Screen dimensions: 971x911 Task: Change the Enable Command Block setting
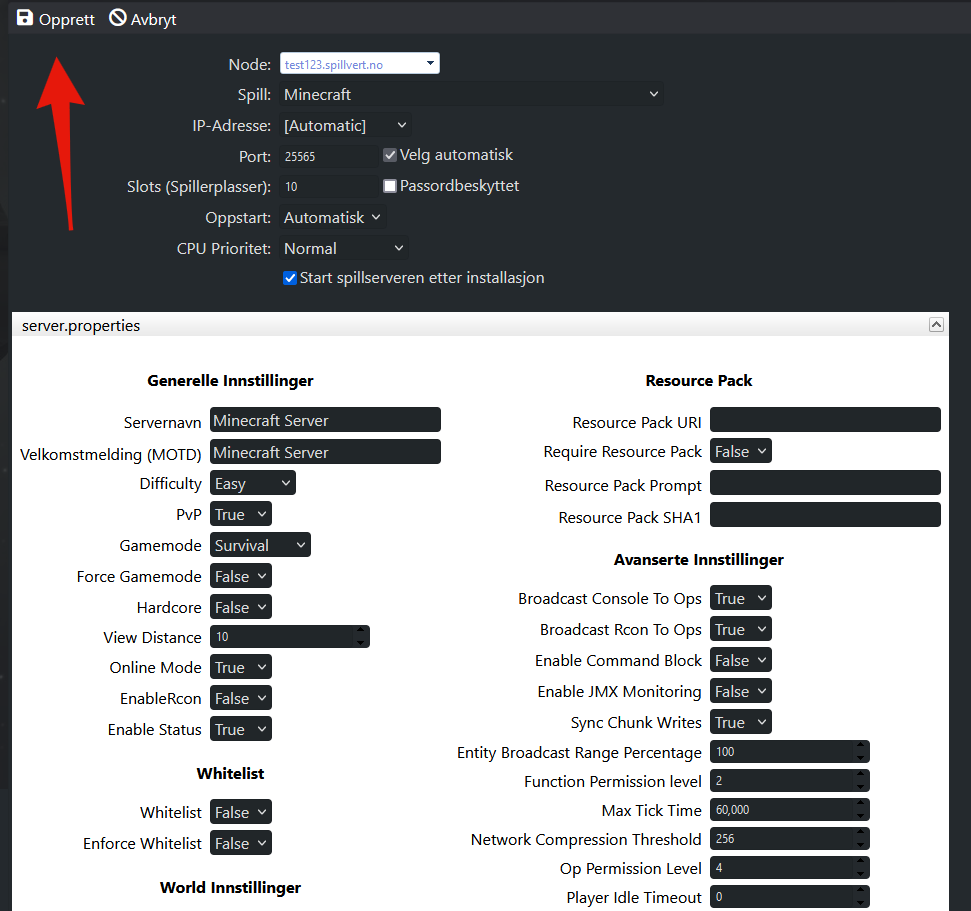[741, 660]
